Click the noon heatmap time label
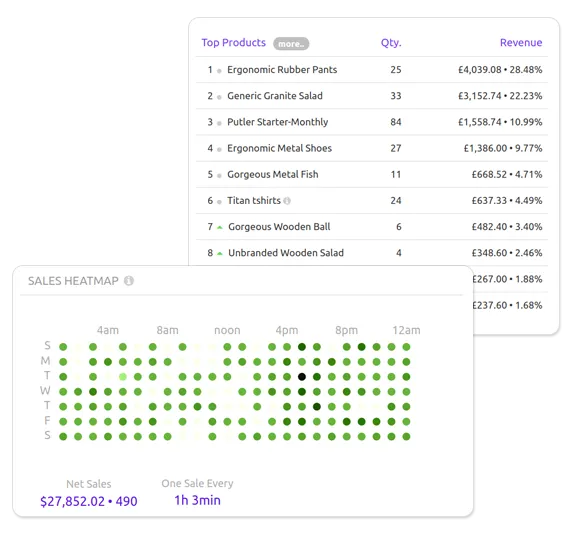The image size is (576, 534). (x=227, y=330)
